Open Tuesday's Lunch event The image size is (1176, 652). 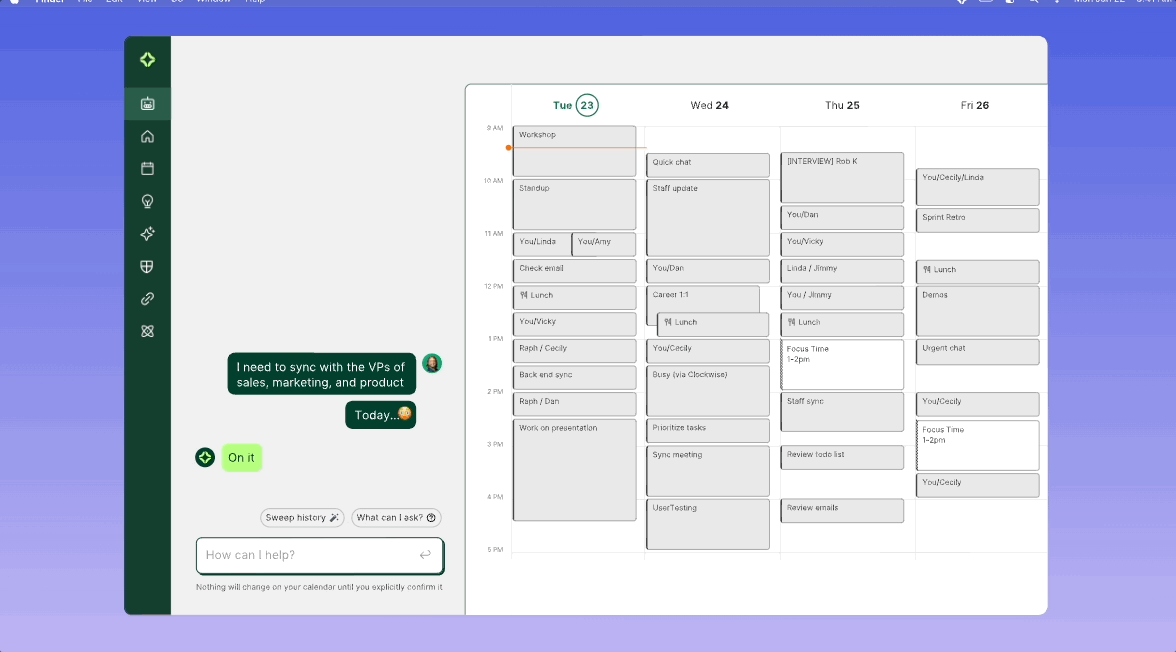click(574, 297)
